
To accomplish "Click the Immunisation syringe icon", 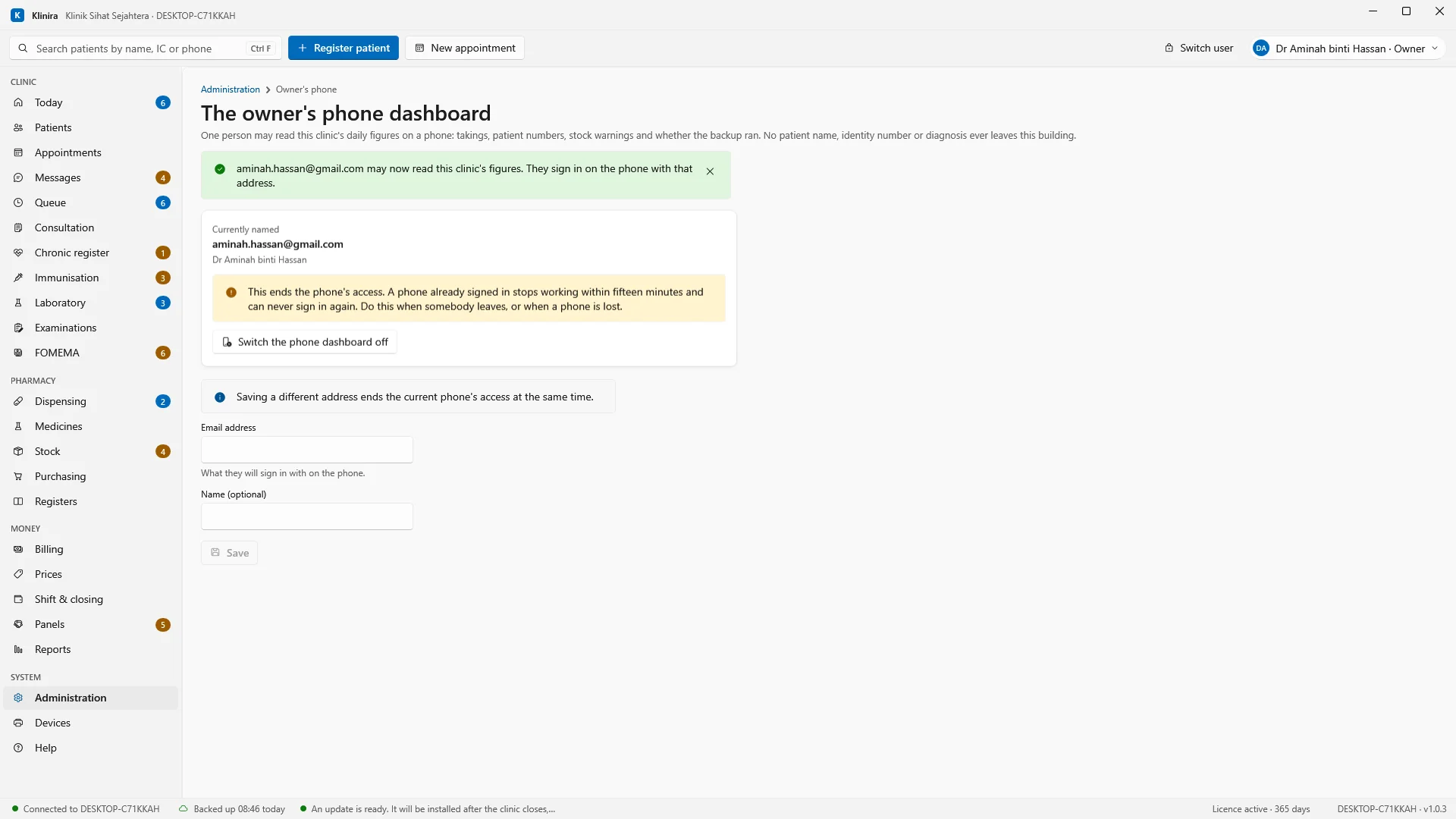I will (x=18, y=278).
